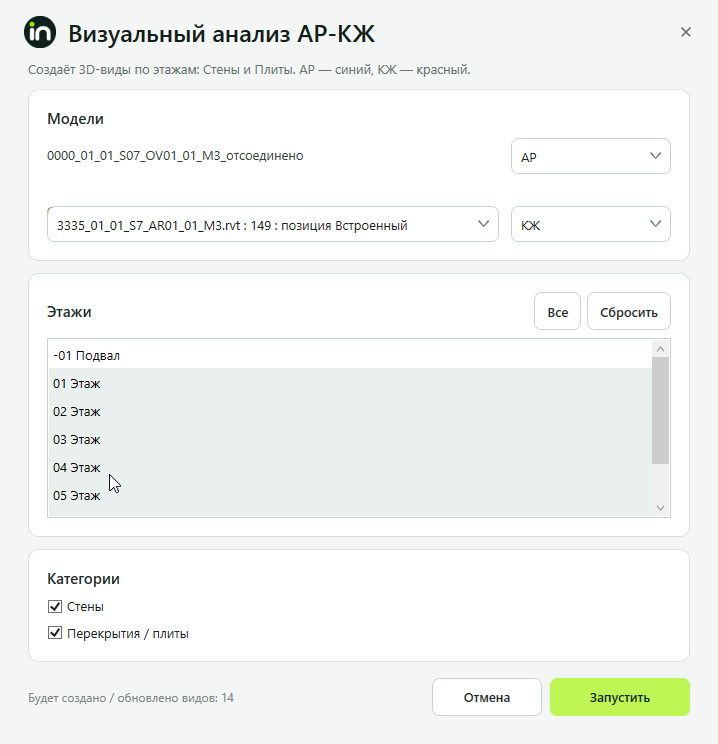Close the Визуальный анализ АР-КЖ dialog
Screen dimensions: 718x744
point(686,32)
